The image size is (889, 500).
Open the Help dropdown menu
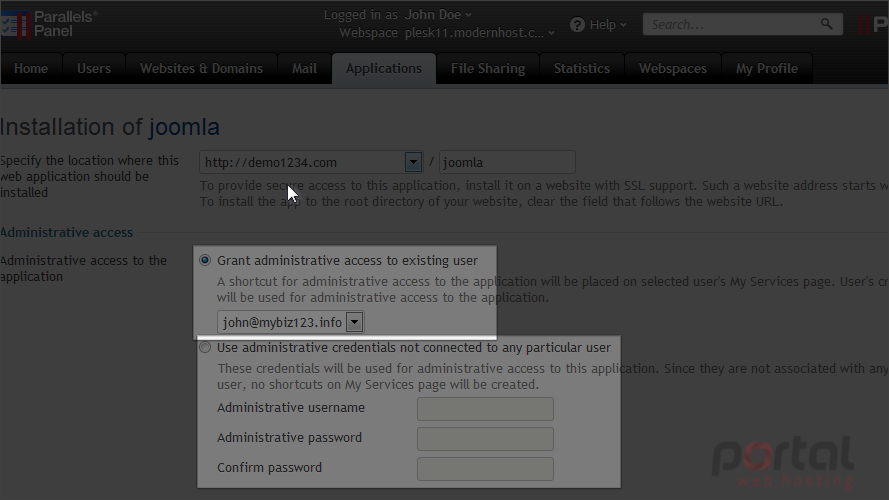[608, 25]
